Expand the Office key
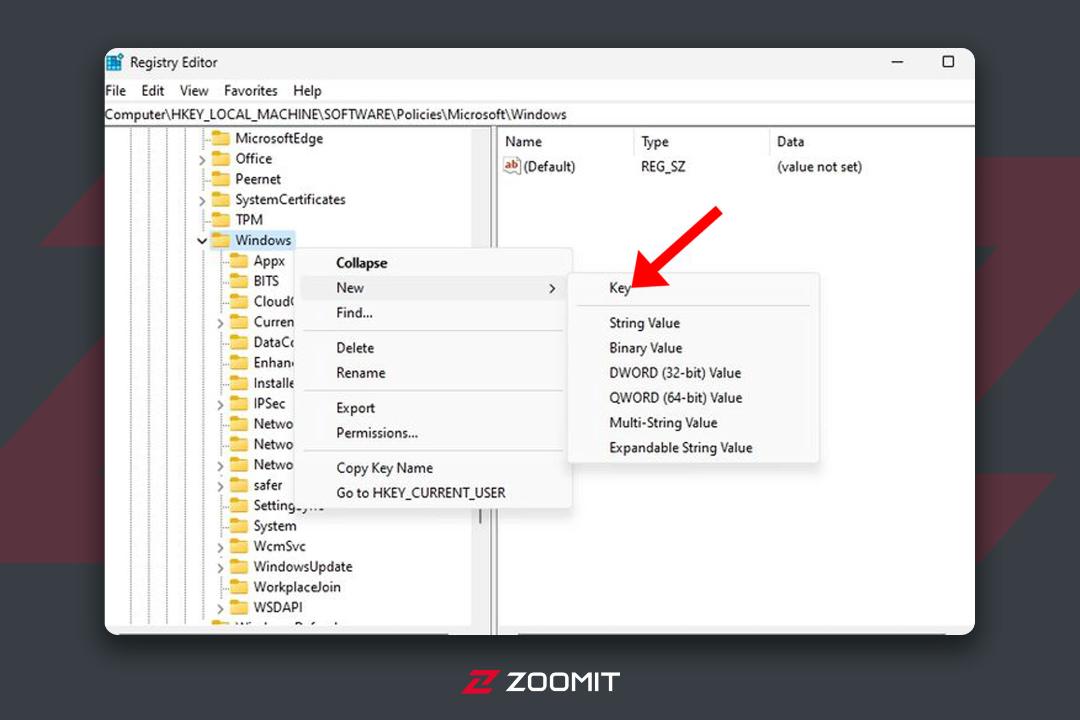Screen dimensions: 1080x720 (202, 160)
